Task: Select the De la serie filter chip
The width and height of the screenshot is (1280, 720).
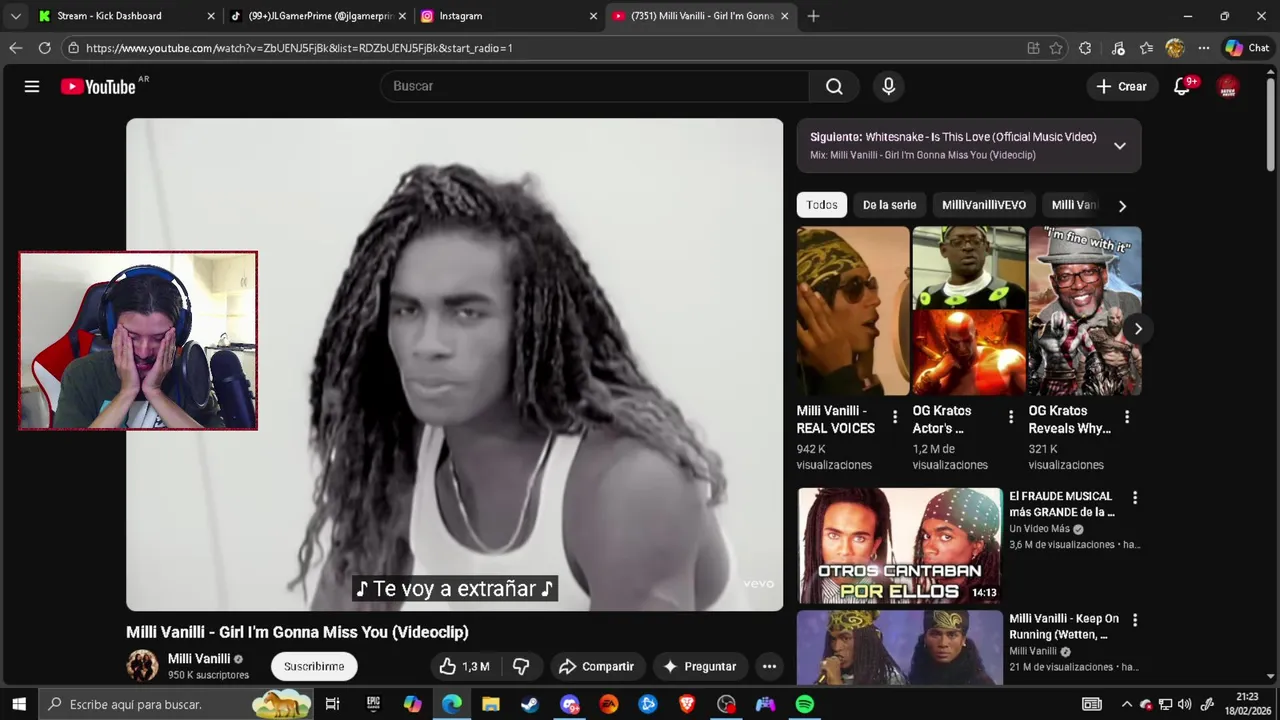Action: (889, 205)
